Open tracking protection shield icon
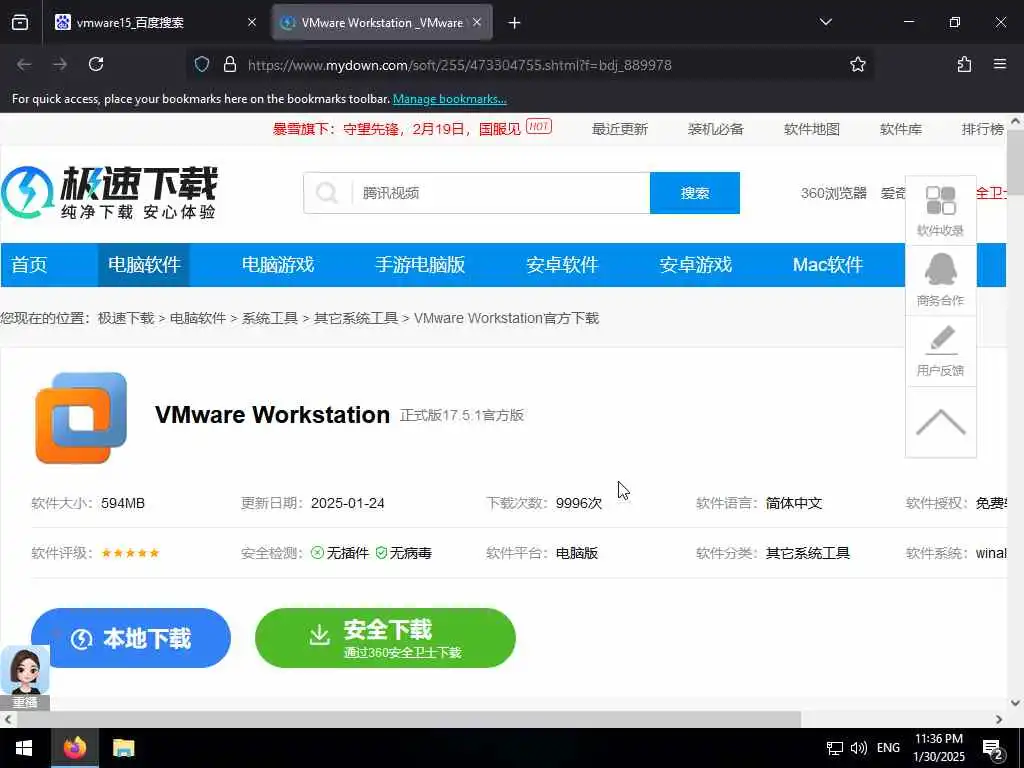1024x768 pixels. click(202, 64)
